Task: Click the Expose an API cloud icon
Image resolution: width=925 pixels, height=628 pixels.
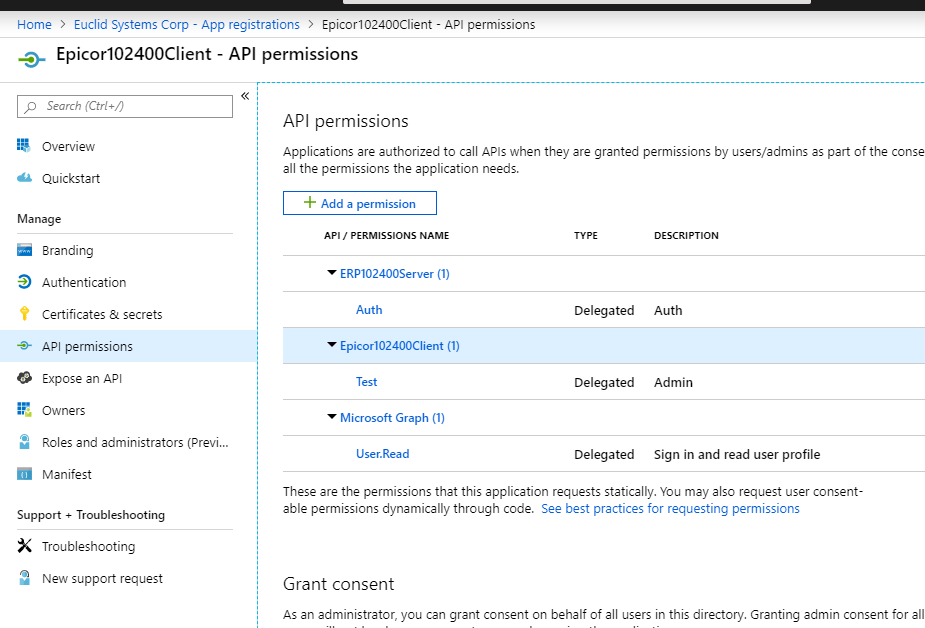Action: point(24,377)
